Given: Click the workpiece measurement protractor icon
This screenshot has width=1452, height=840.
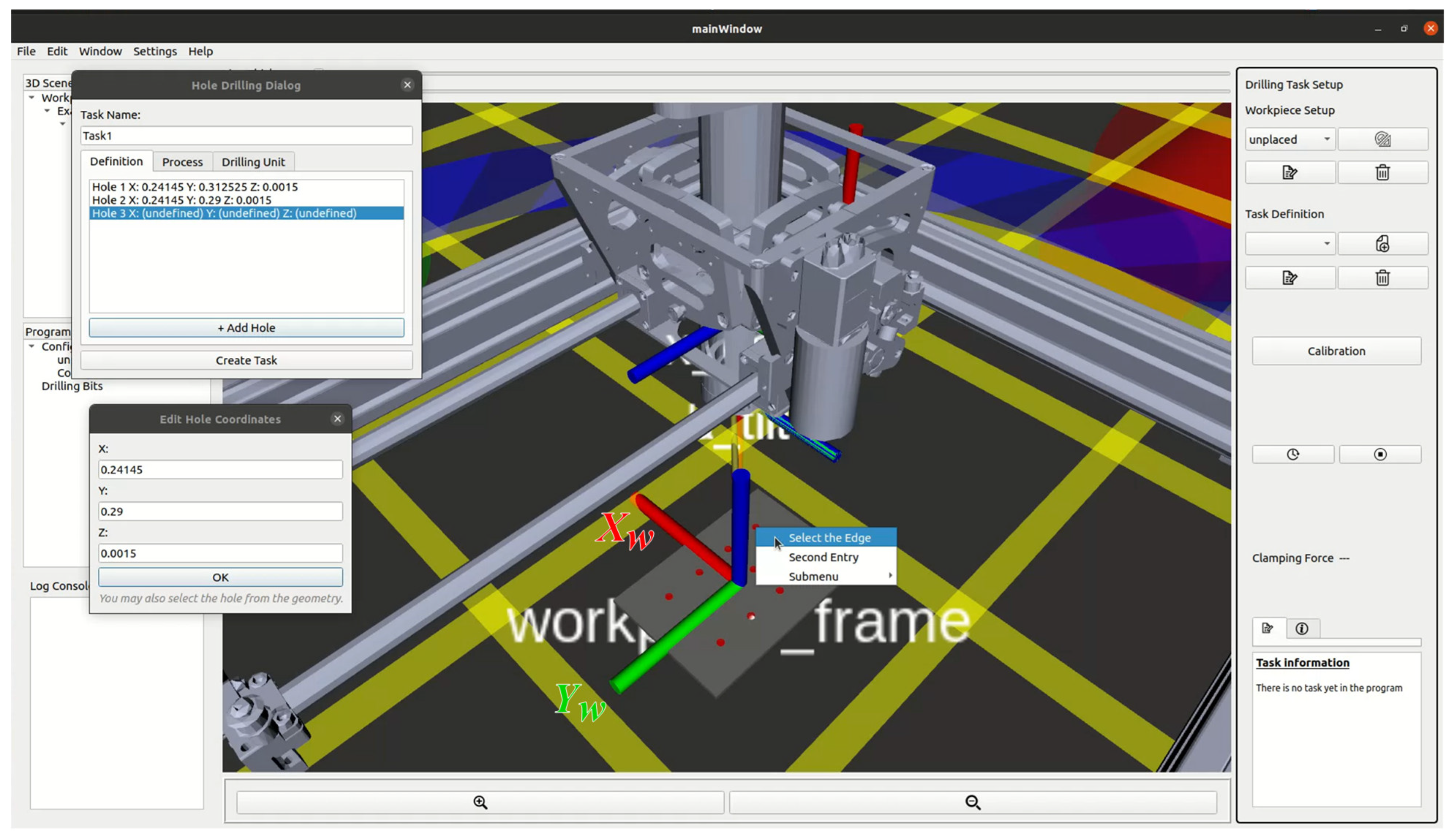Looking at the screenshot, I should click(1382, 140).
